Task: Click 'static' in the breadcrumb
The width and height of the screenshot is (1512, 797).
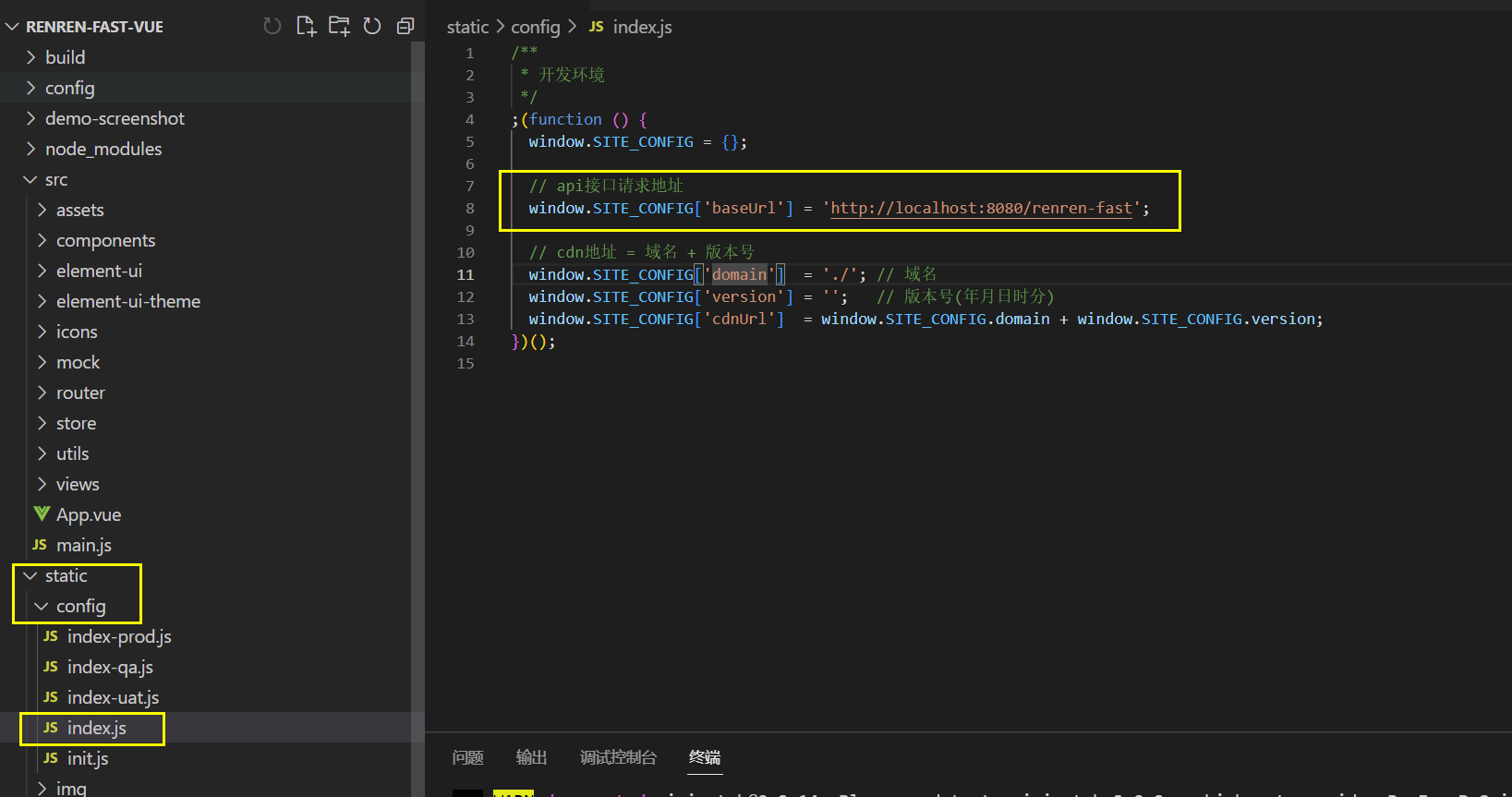Action: [x=467, y=27]
